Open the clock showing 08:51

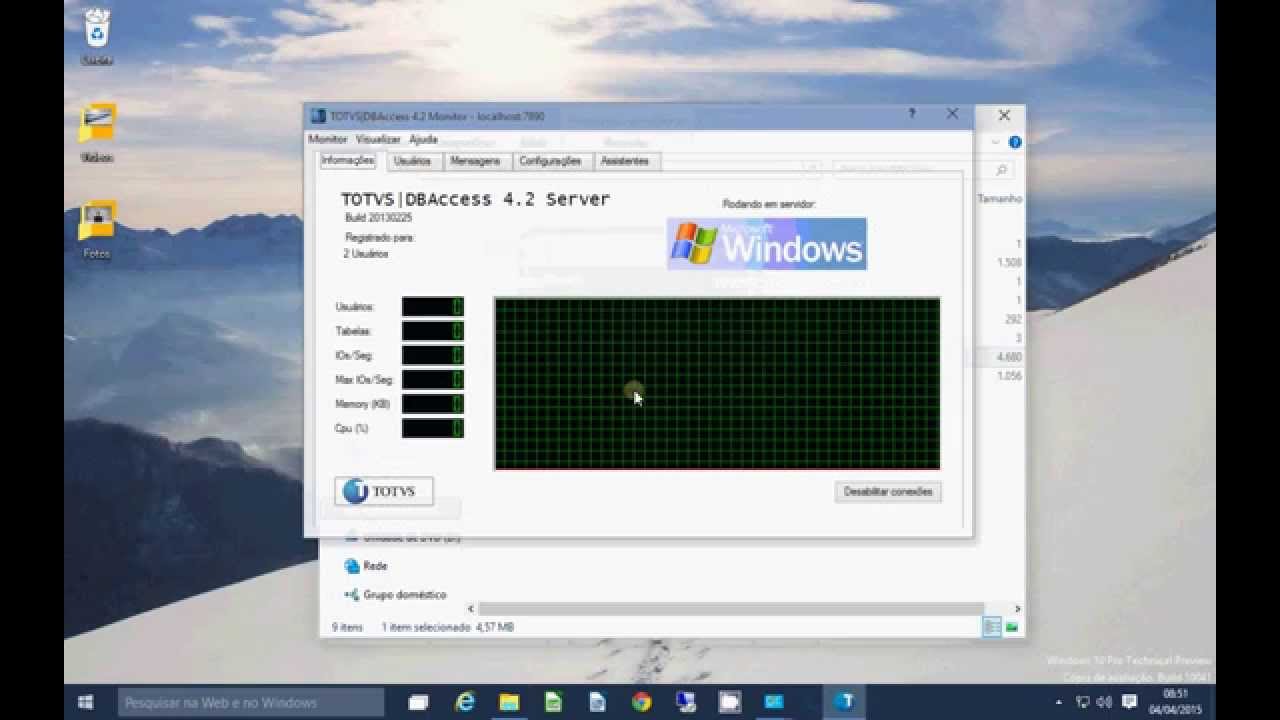pyautogui.click(x=1176, y=702)
